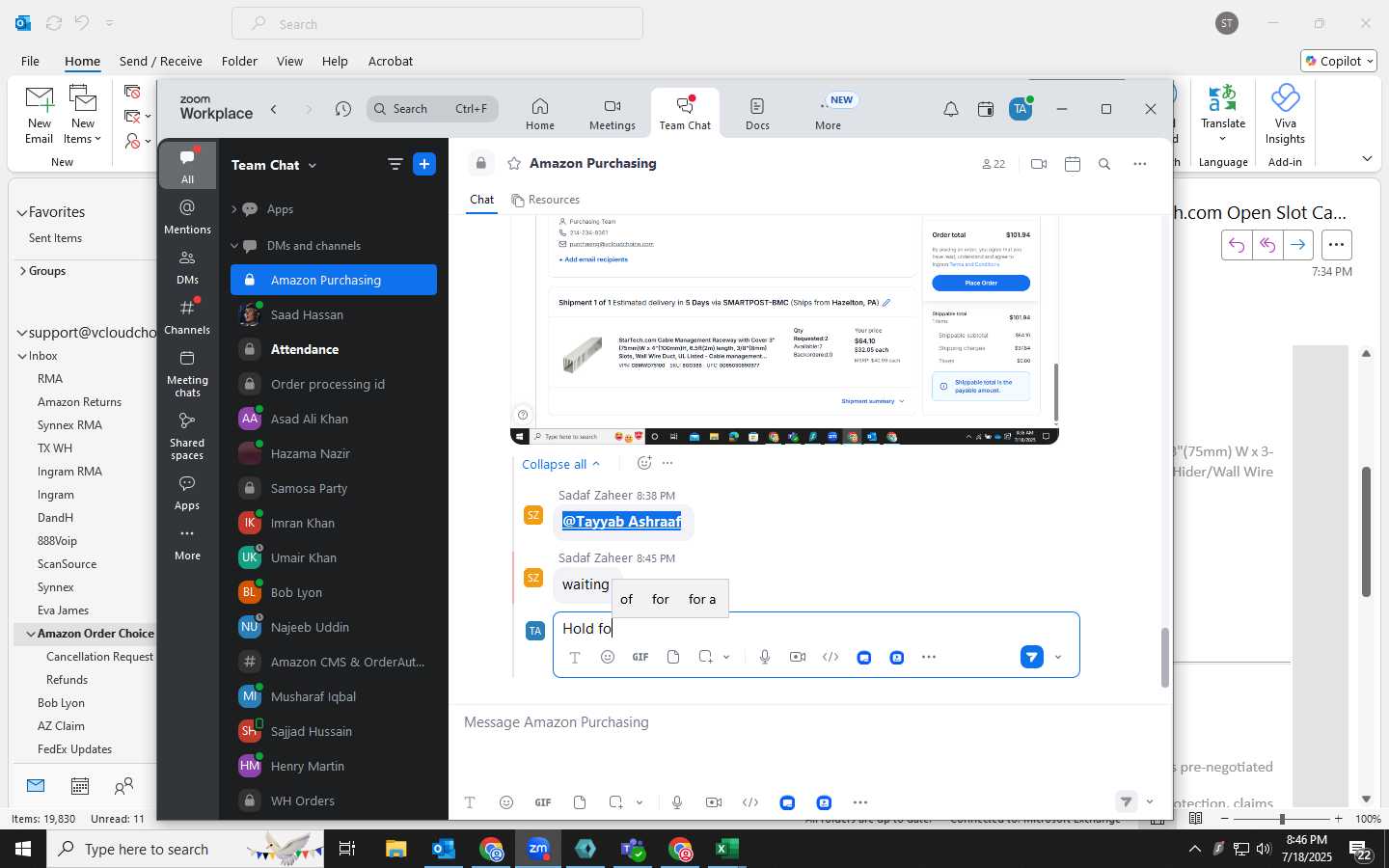Open the Saad Hassan chat
The image size is (1389, 868).
click(334, 314)
